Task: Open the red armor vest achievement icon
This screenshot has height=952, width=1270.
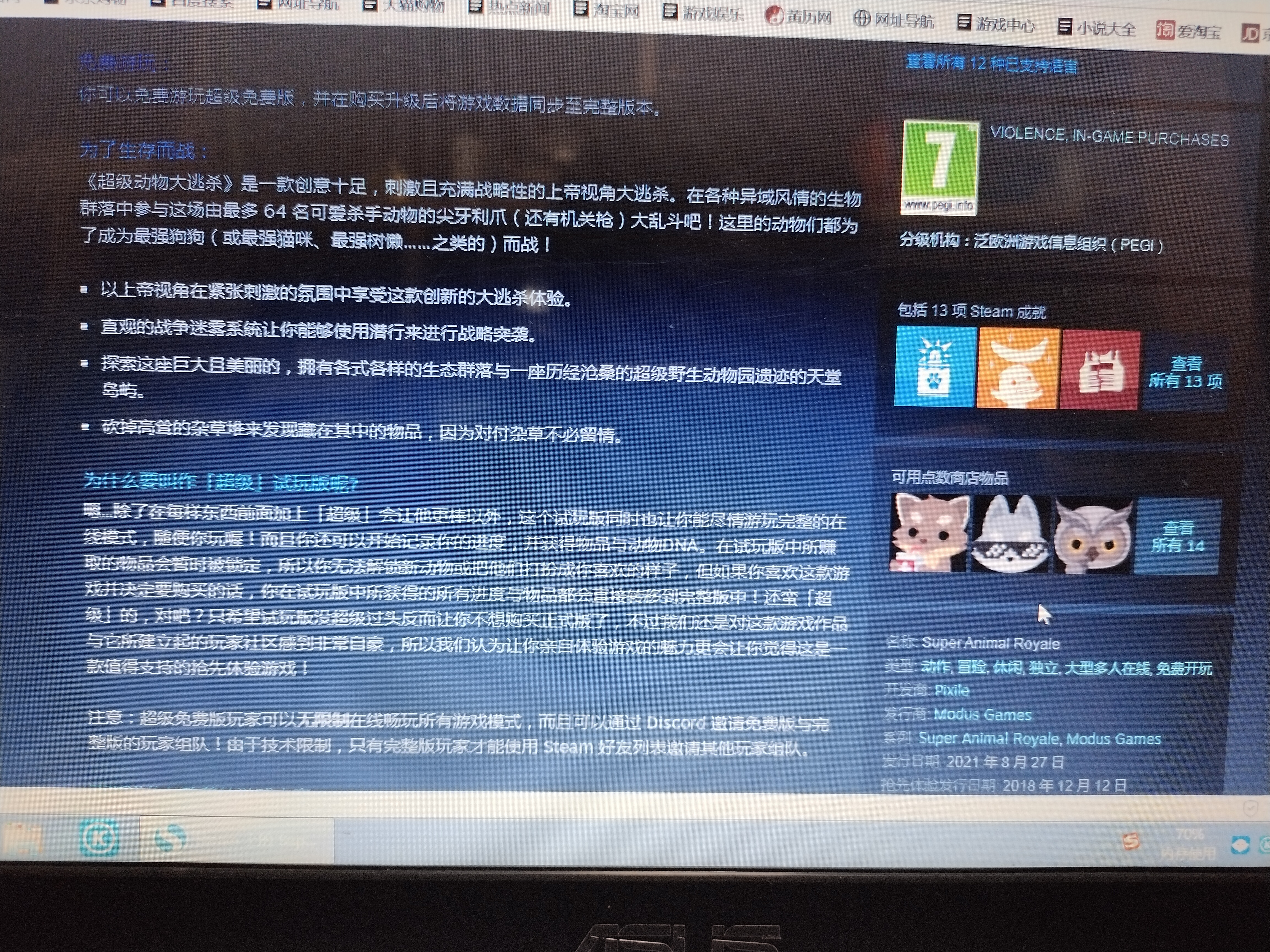Action: (x=1100, y=370)
